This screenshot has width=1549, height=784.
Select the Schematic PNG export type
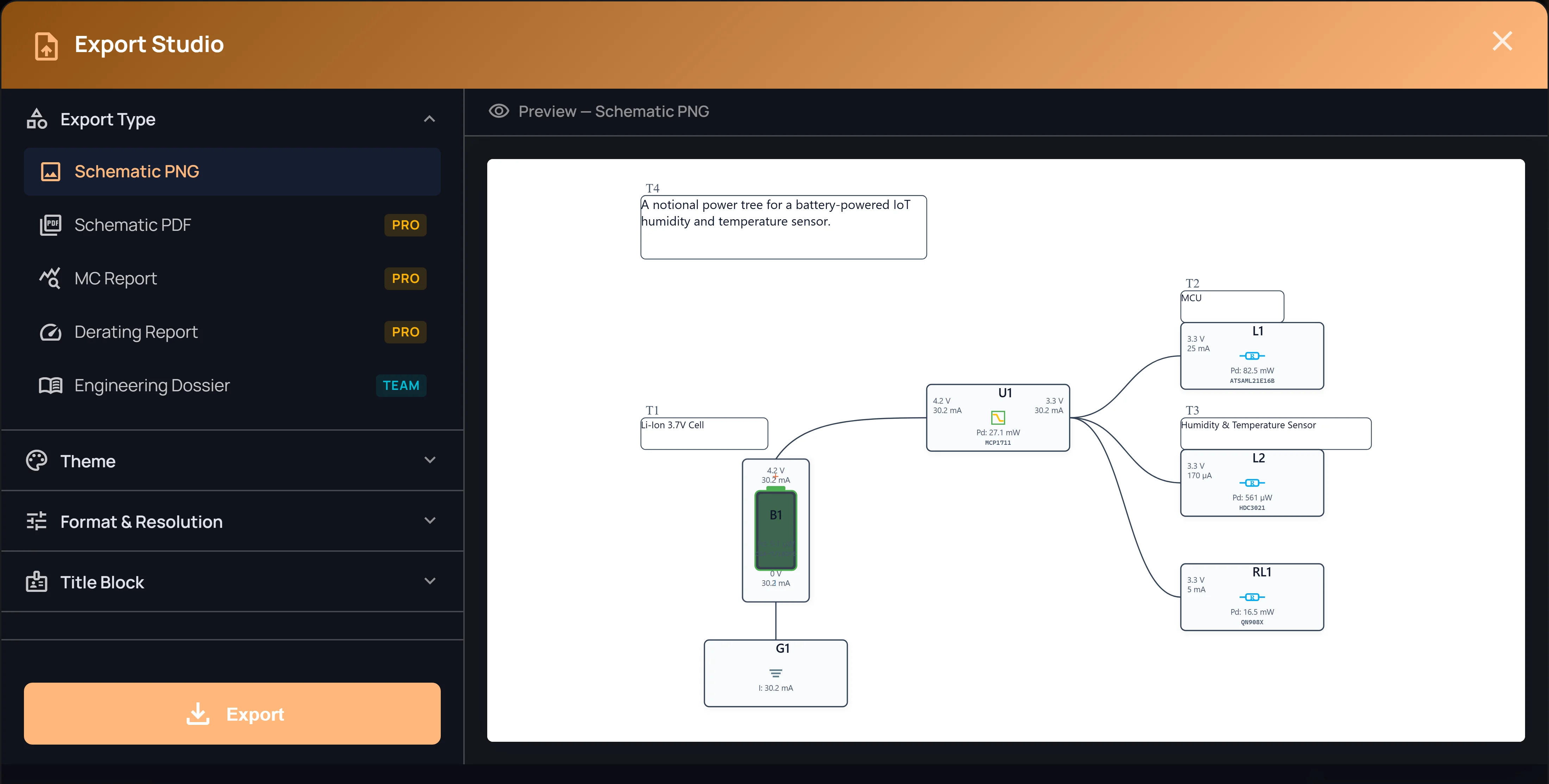click(232, 171)
